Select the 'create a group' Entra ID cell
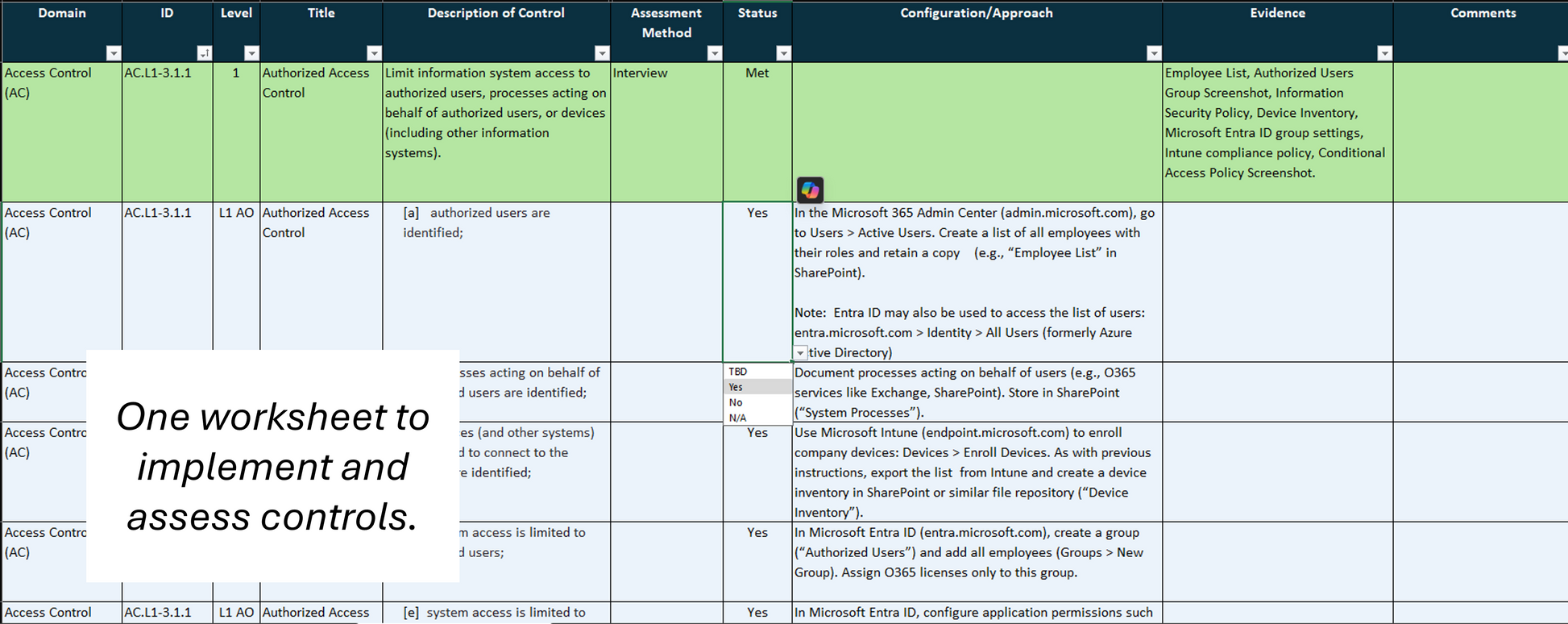Image resolution: width=1568 pixels, height=624 pixels. click(x=977, y=562)
